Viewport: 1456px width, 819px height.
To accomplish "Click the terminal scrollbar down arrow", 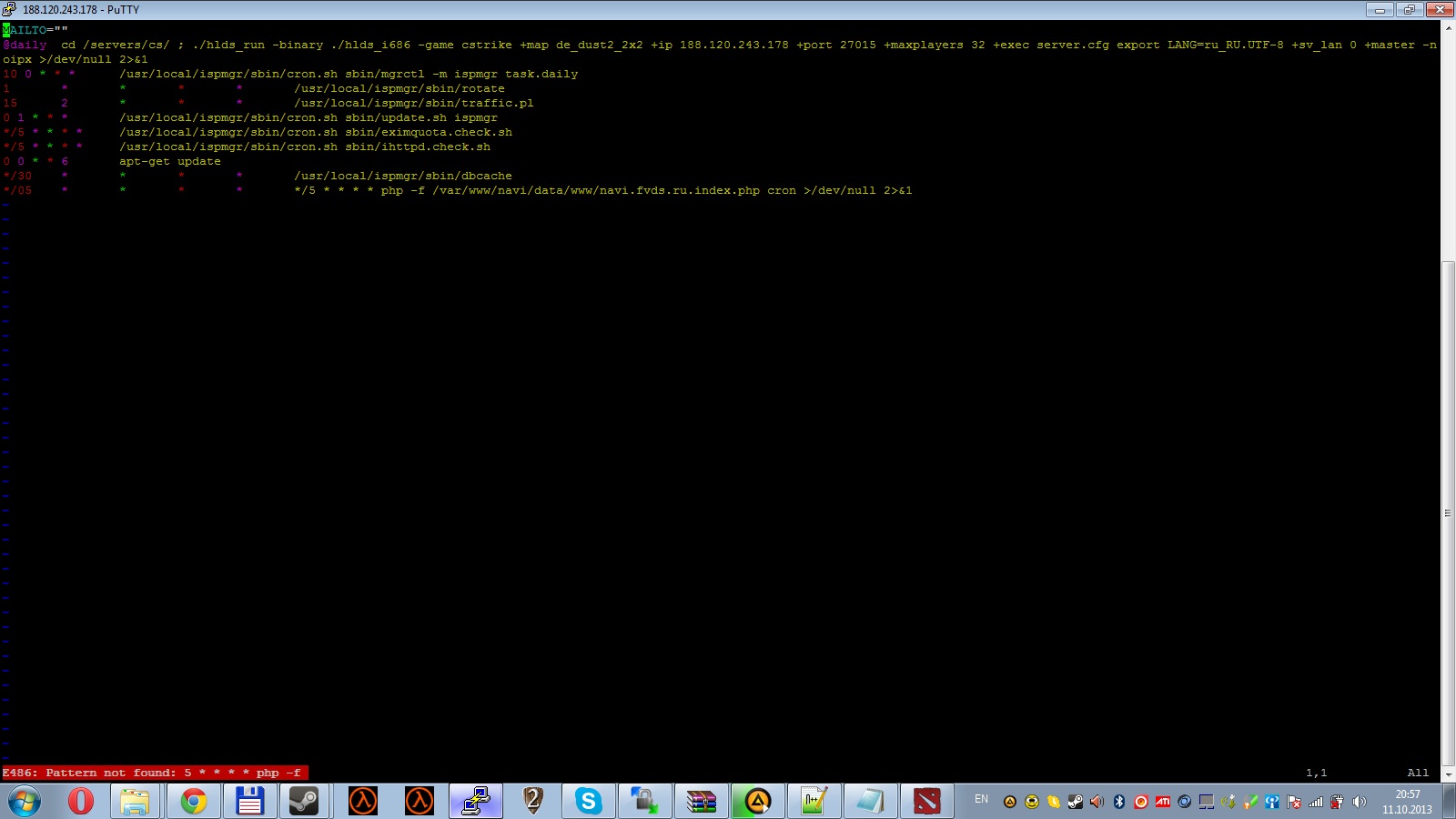I will [1448, 774].
